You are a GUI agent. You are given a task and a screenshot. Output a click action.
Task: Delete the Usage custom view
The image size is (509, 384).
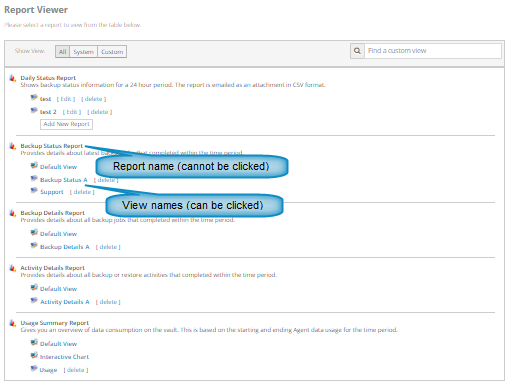click(76, 370)
